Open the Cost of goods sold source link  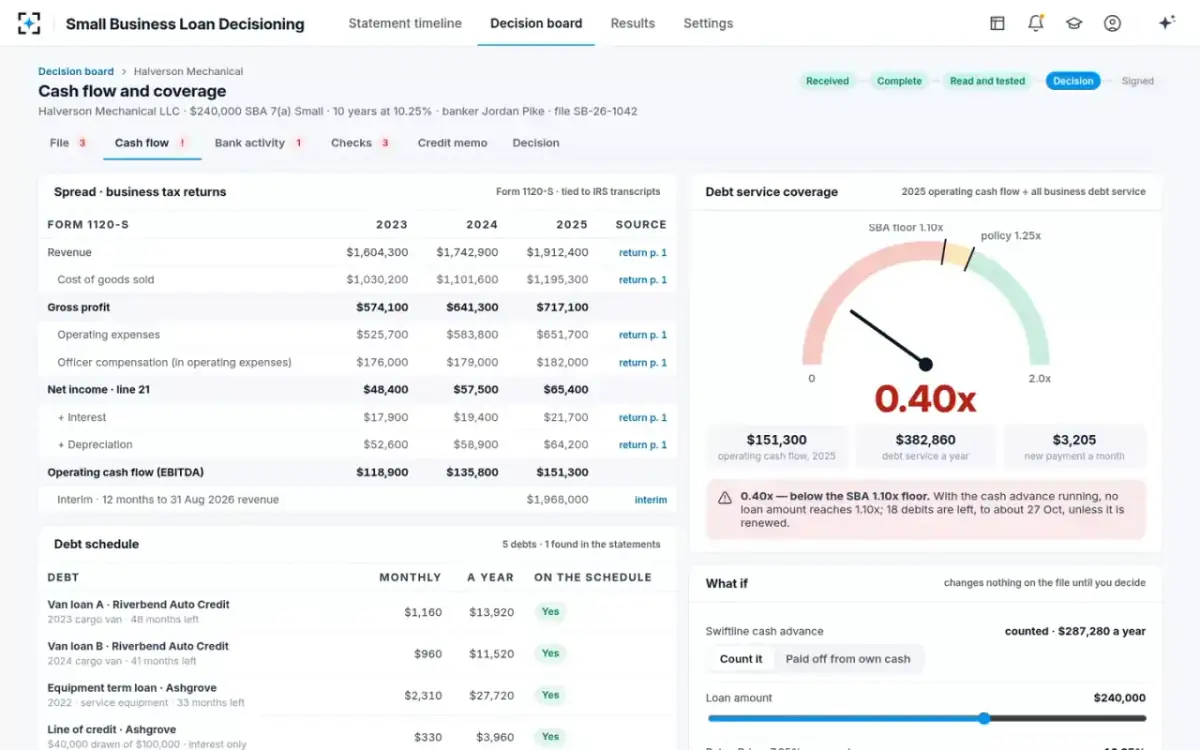[x=643, y=280]
